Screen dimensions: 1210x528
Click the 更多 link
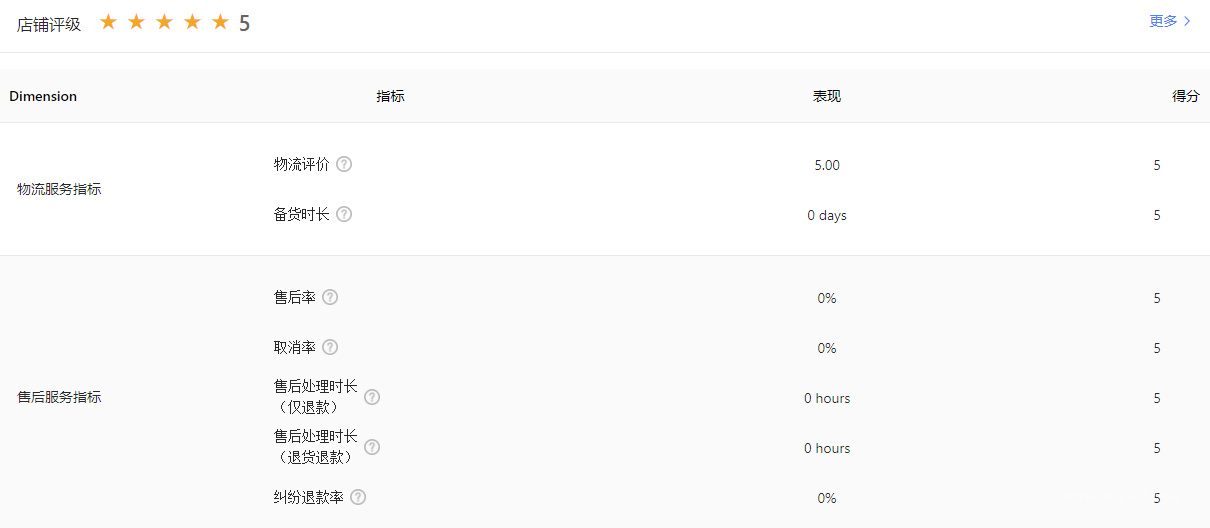click(x=1163, y=21)
